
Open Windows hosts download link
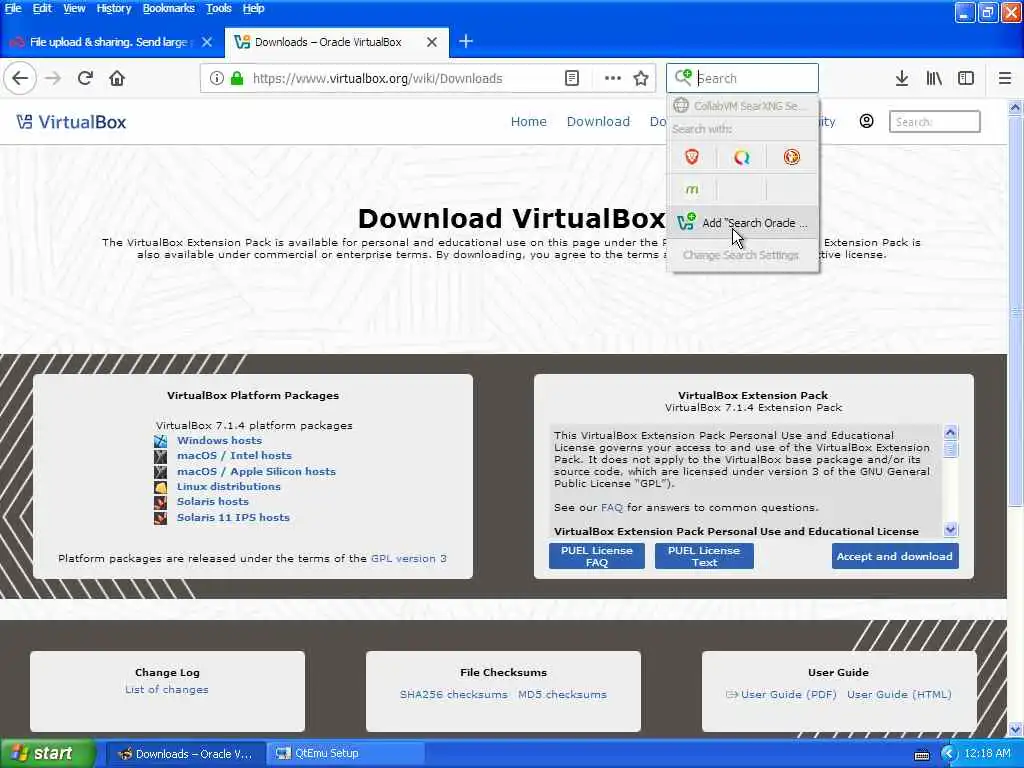click(219, 441)
